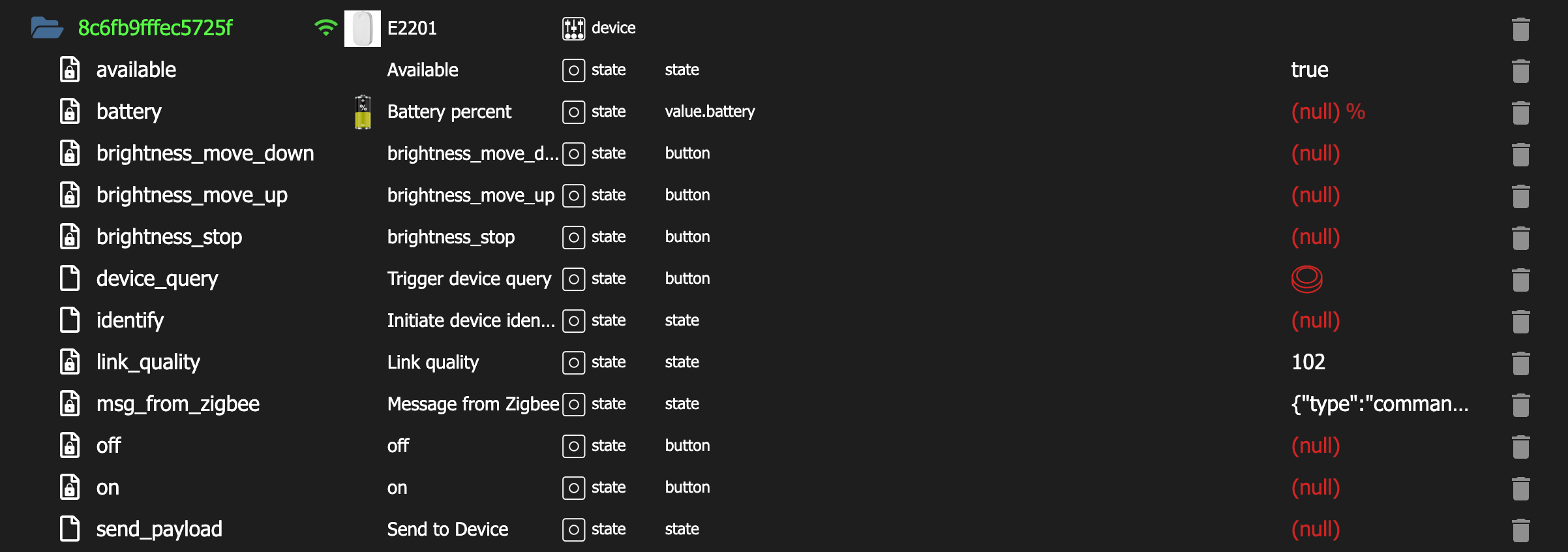1568x552 pixels.
Task: Delete the off button state
Action: (x=1520, y=447)
